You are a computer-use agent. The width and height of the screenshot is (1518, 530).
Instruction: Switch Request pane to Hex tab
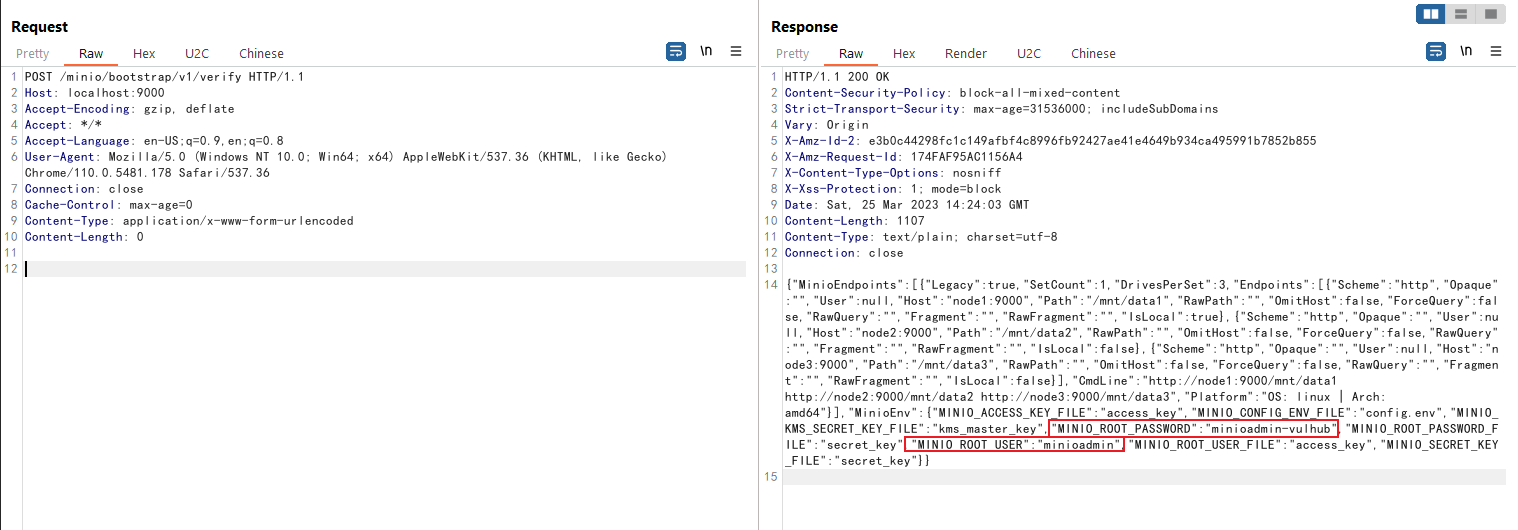[144, 54]
